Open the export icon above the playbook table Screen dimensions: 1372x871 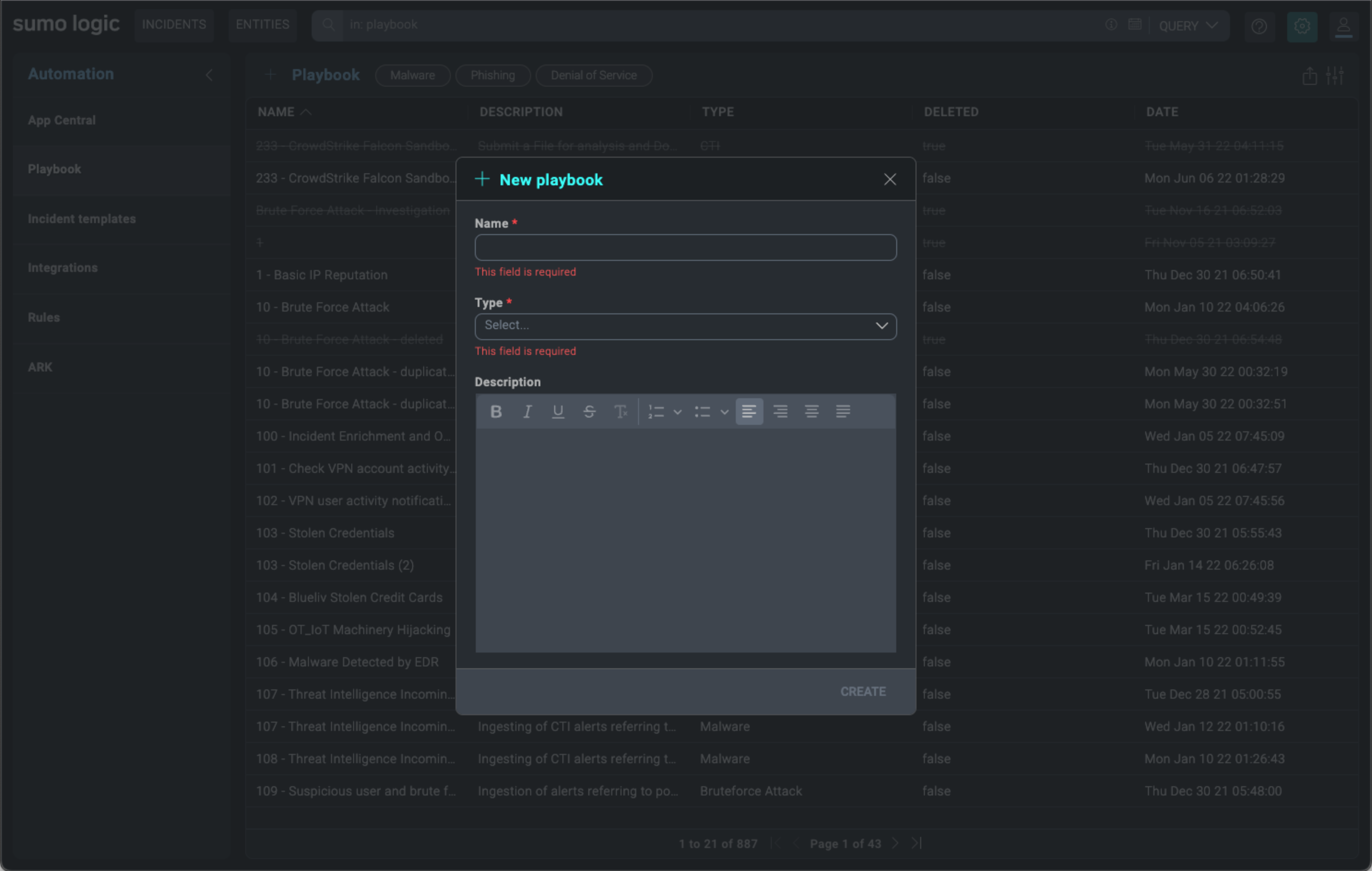(x=1309, y=75)
